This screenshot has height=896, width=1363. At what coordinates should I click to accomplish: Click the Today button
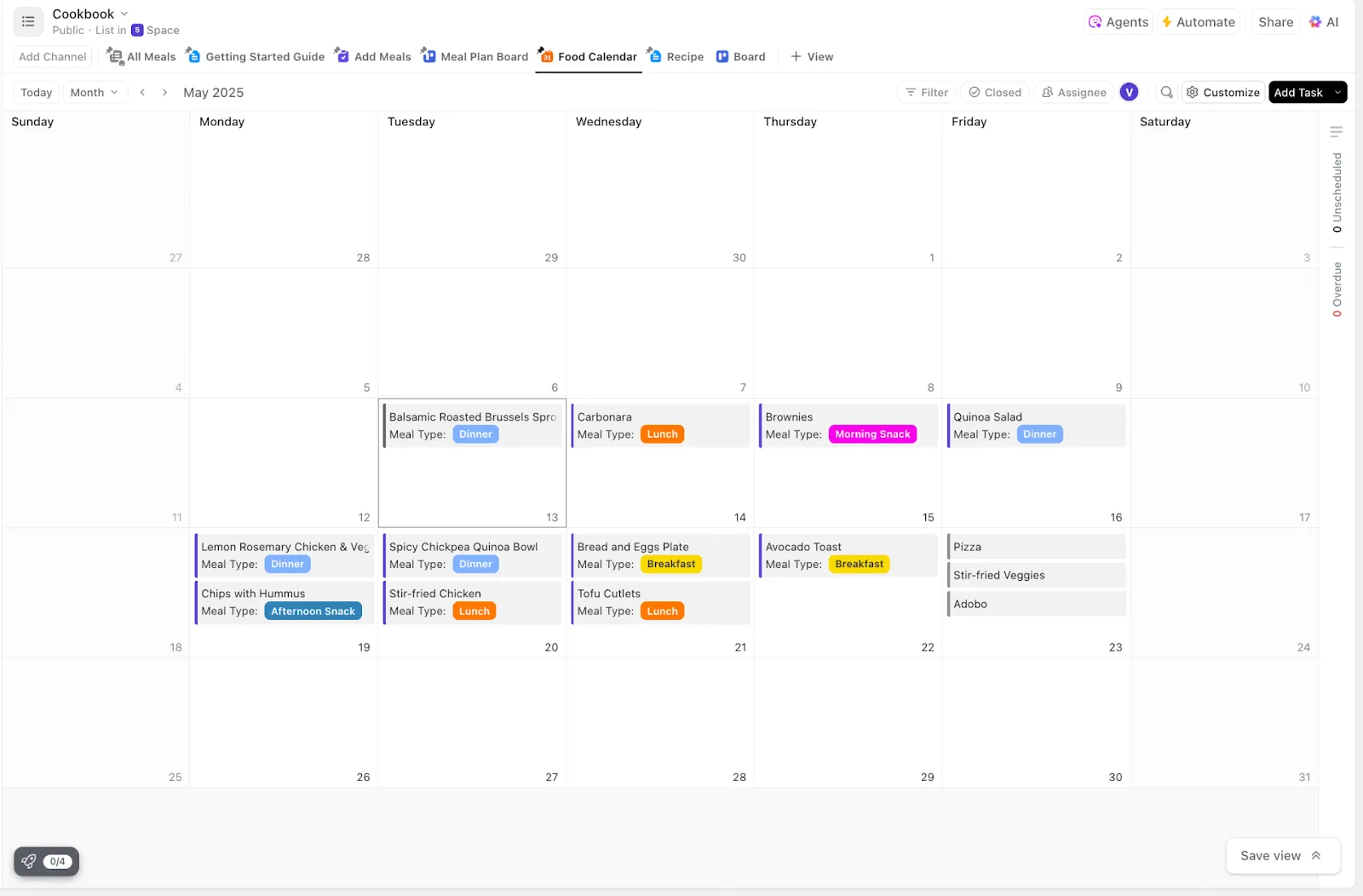[x=37, y=92]
